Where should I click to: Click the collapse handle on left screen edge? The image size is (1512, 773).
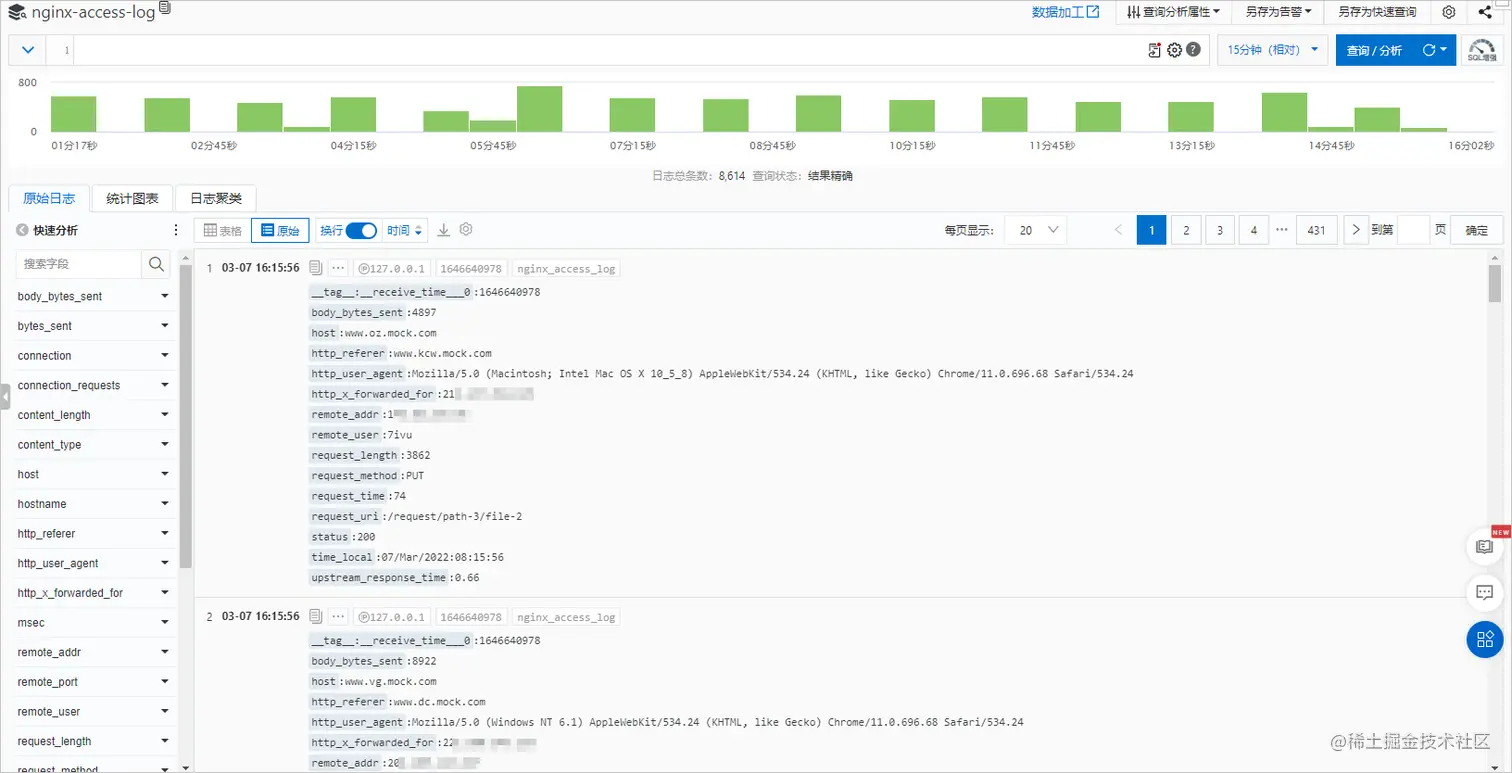pyautogui.click(x=5, y=395)
